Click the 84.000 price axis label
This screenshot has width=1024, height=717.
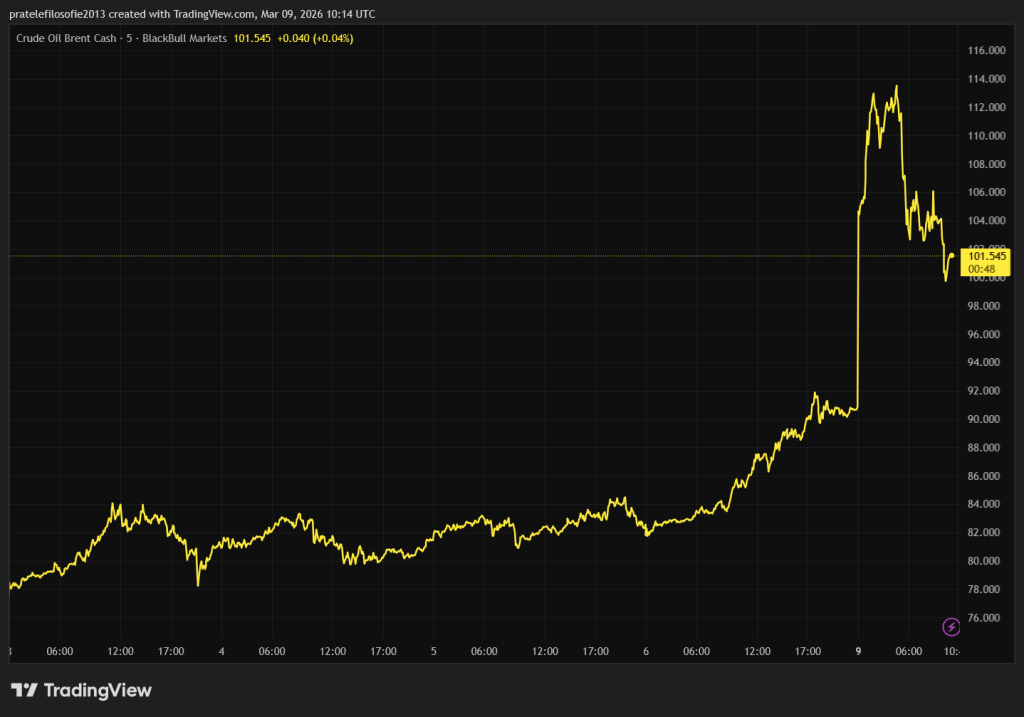986,504
